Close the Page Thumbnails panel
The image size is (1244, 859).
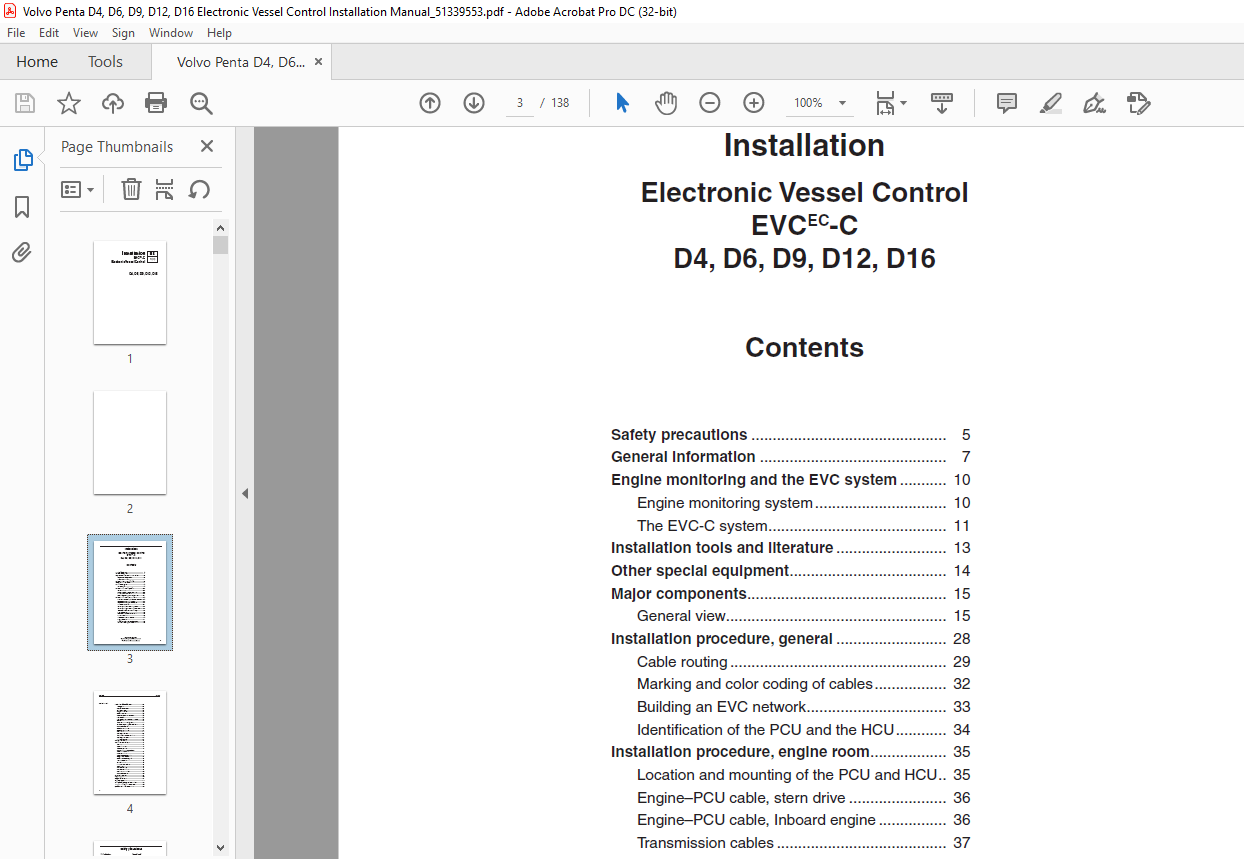pyautogui.click(x=207, y=146)
